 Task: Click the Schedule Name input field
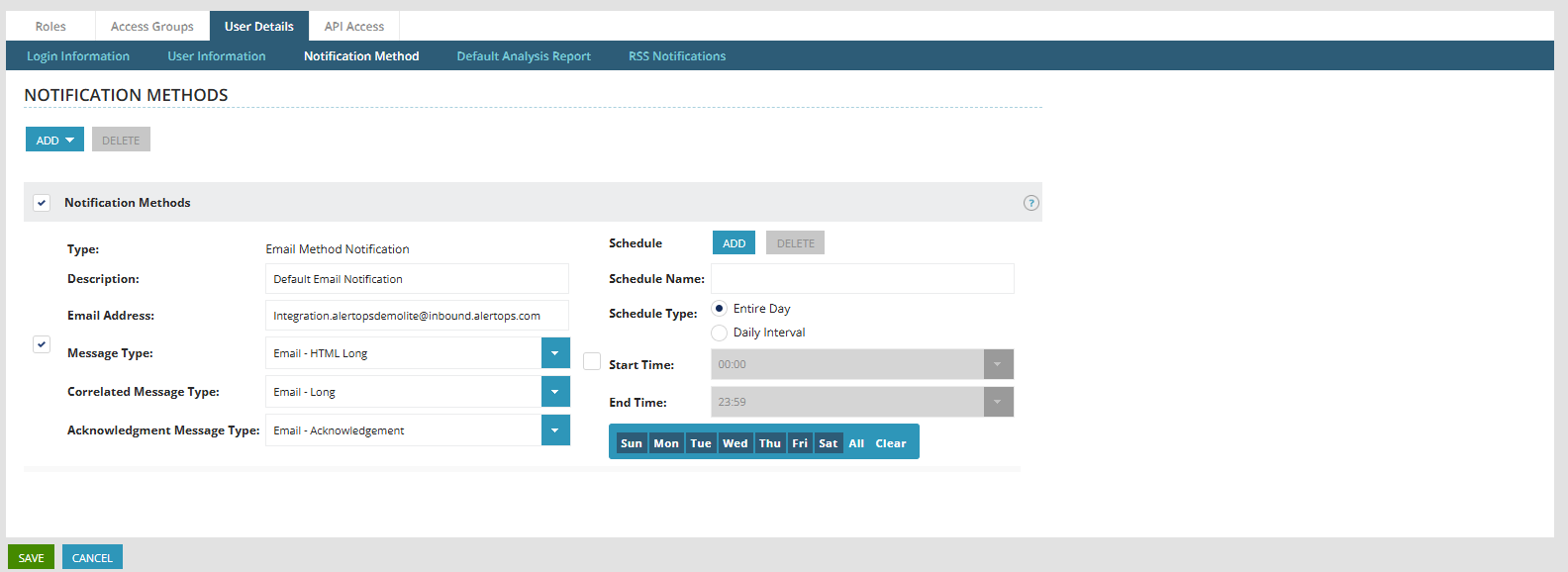(x=862, y=279)
